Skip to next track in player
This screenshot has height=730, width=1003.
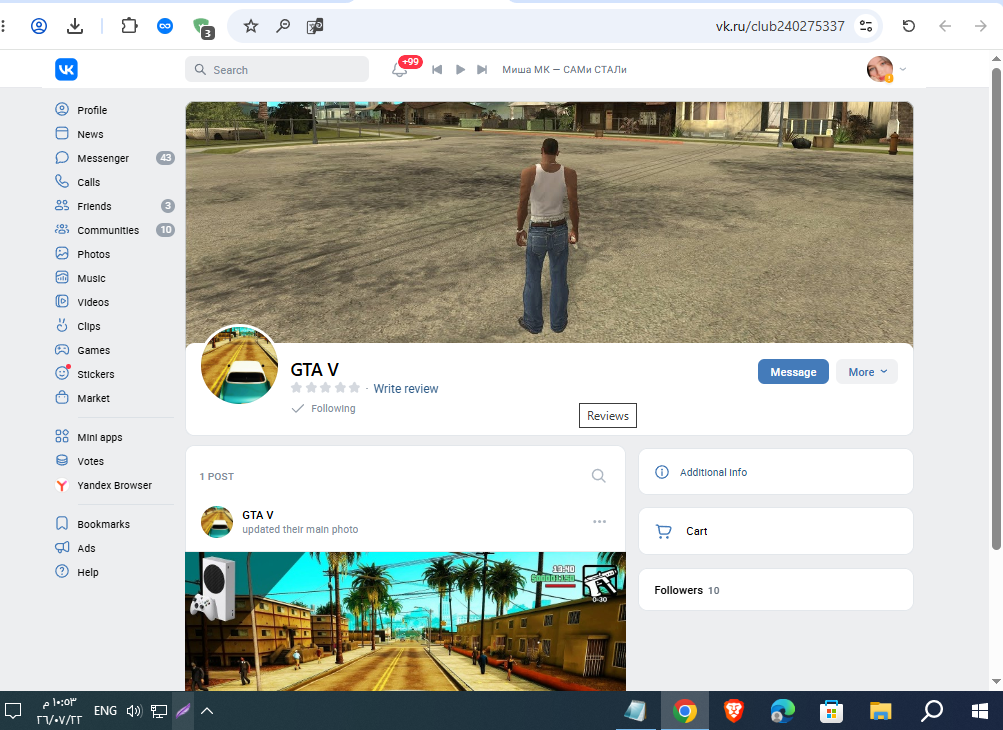pos(482,69)
